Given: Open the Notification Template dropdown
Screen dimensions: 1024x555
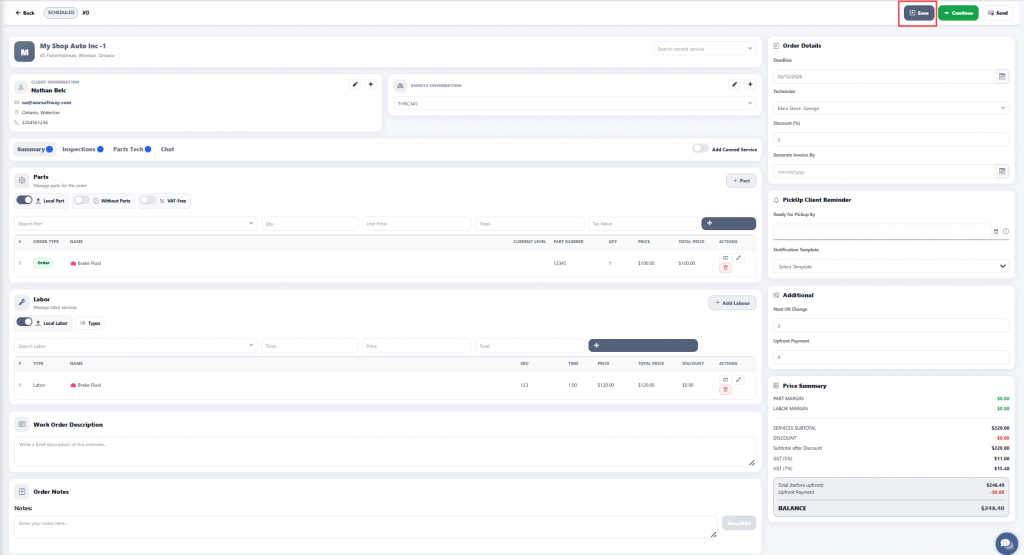Looking at the screenshot, I should (x=890, y=266).
